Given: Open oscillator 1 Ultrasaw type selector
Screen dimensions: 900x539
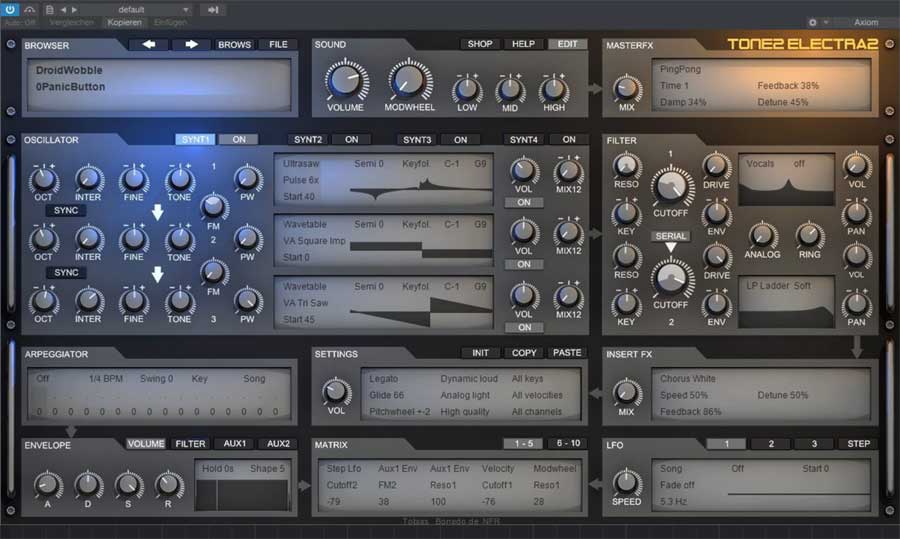Looking at the screenshot, I should [301, 164].
